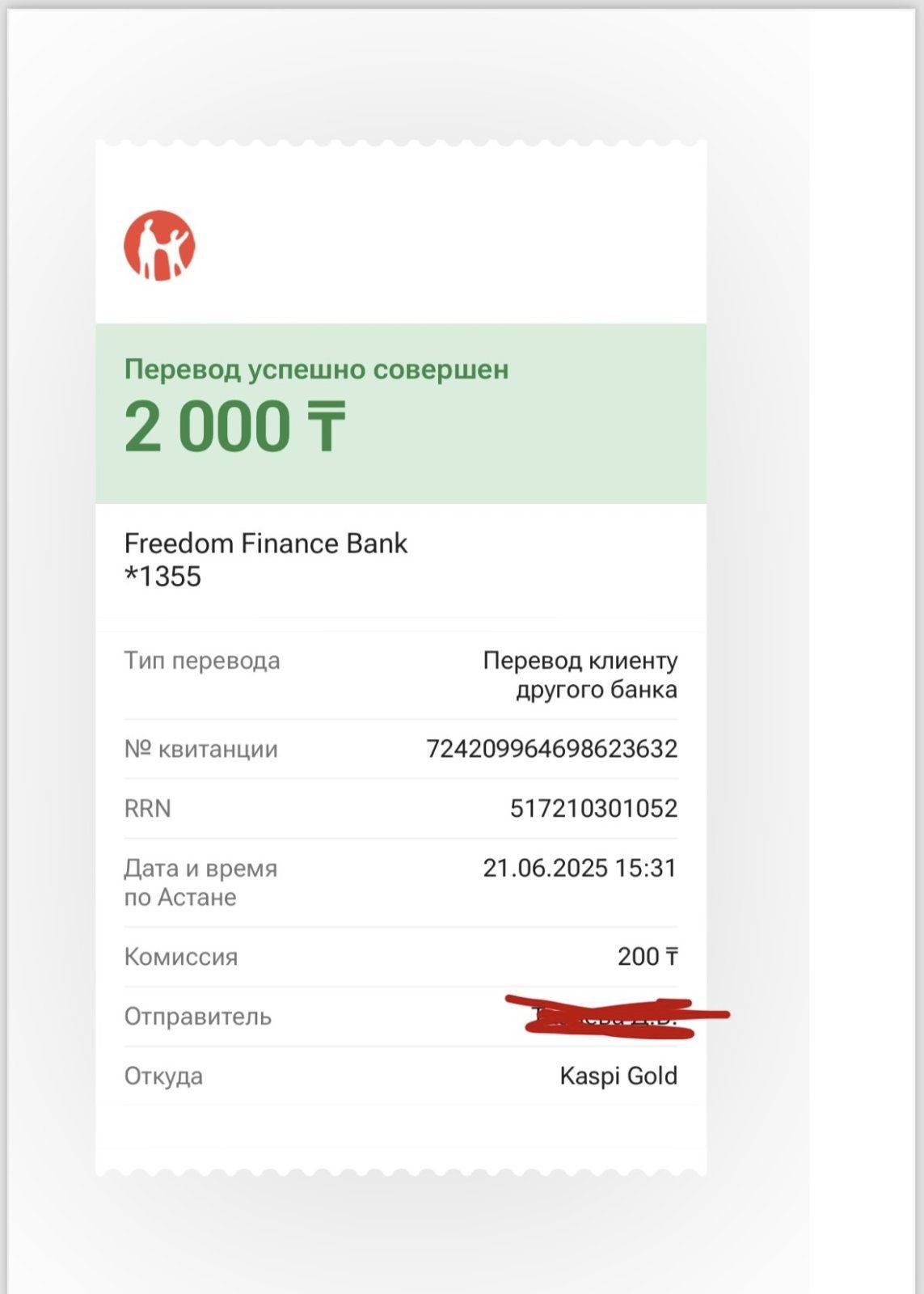Select the RRN value 517210301052
Screen dimensions: 924x1294
pos(593,809)
